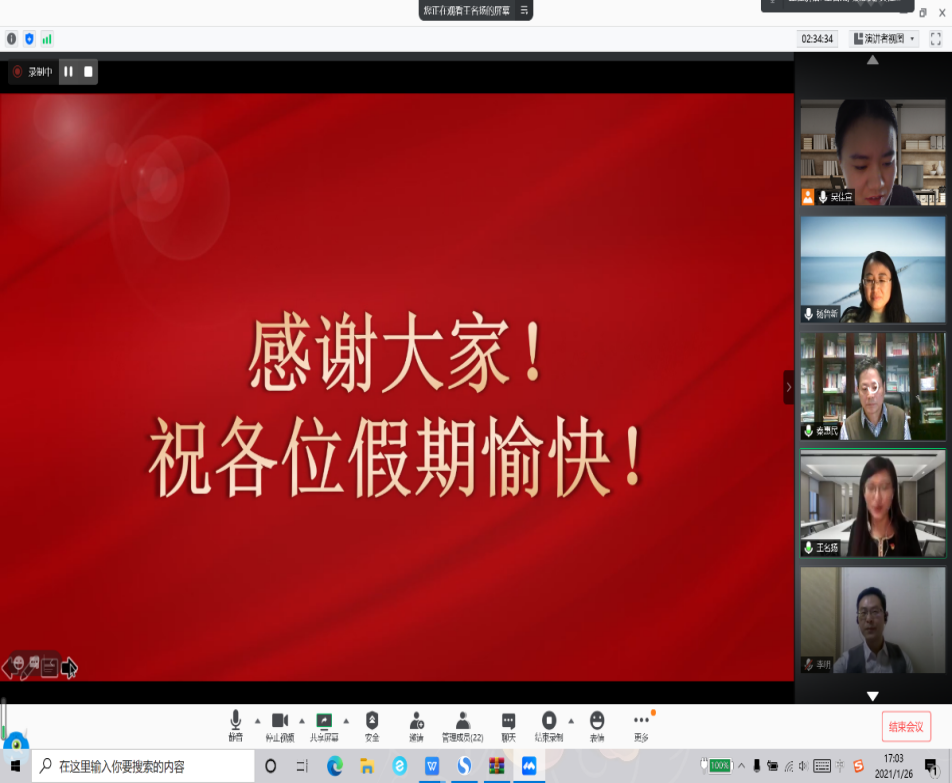
Task: Click the 共享屏幕 share screen icon
Action: coord(324,724)
